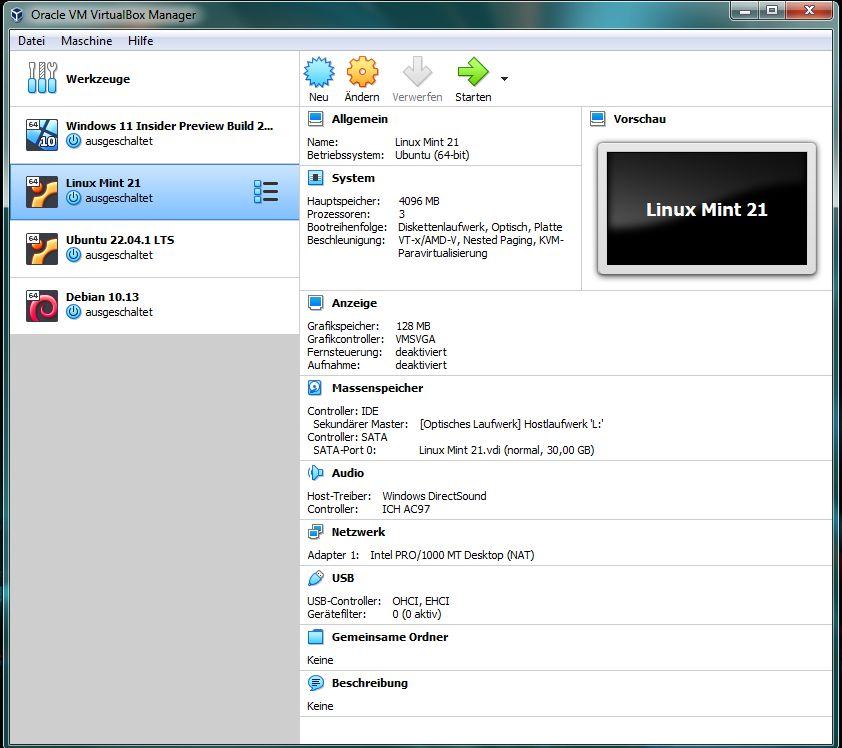
Task: Open the USB settings heading link
Action: [343, 578]
